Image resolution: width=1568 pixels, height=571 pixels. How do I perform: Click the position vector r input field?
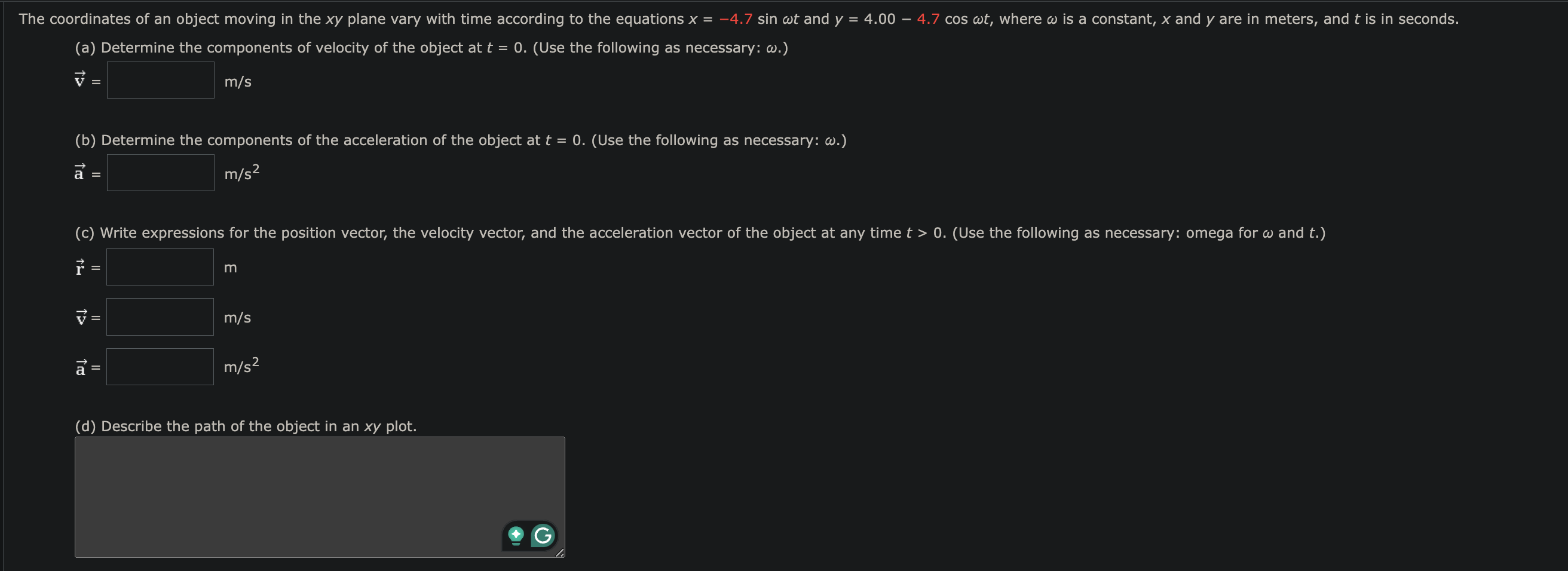[x=160, y=266]
